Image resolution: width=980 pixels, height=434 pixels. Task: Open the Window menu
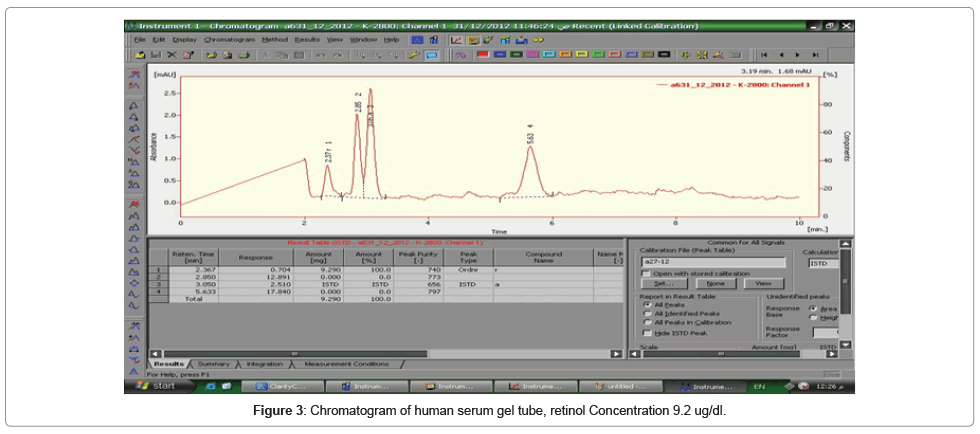pos(363,40)
